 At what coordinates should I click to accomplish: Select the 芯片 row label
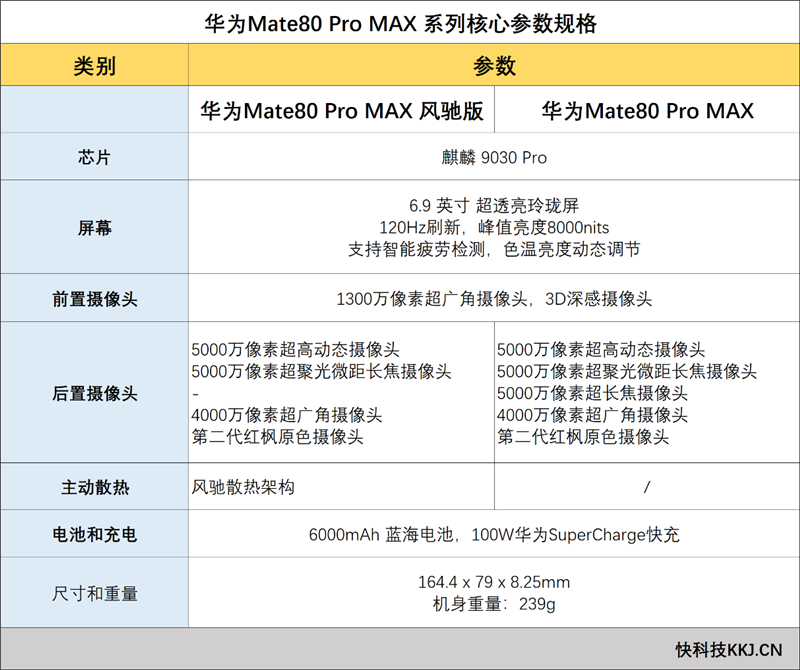[95, 155]
